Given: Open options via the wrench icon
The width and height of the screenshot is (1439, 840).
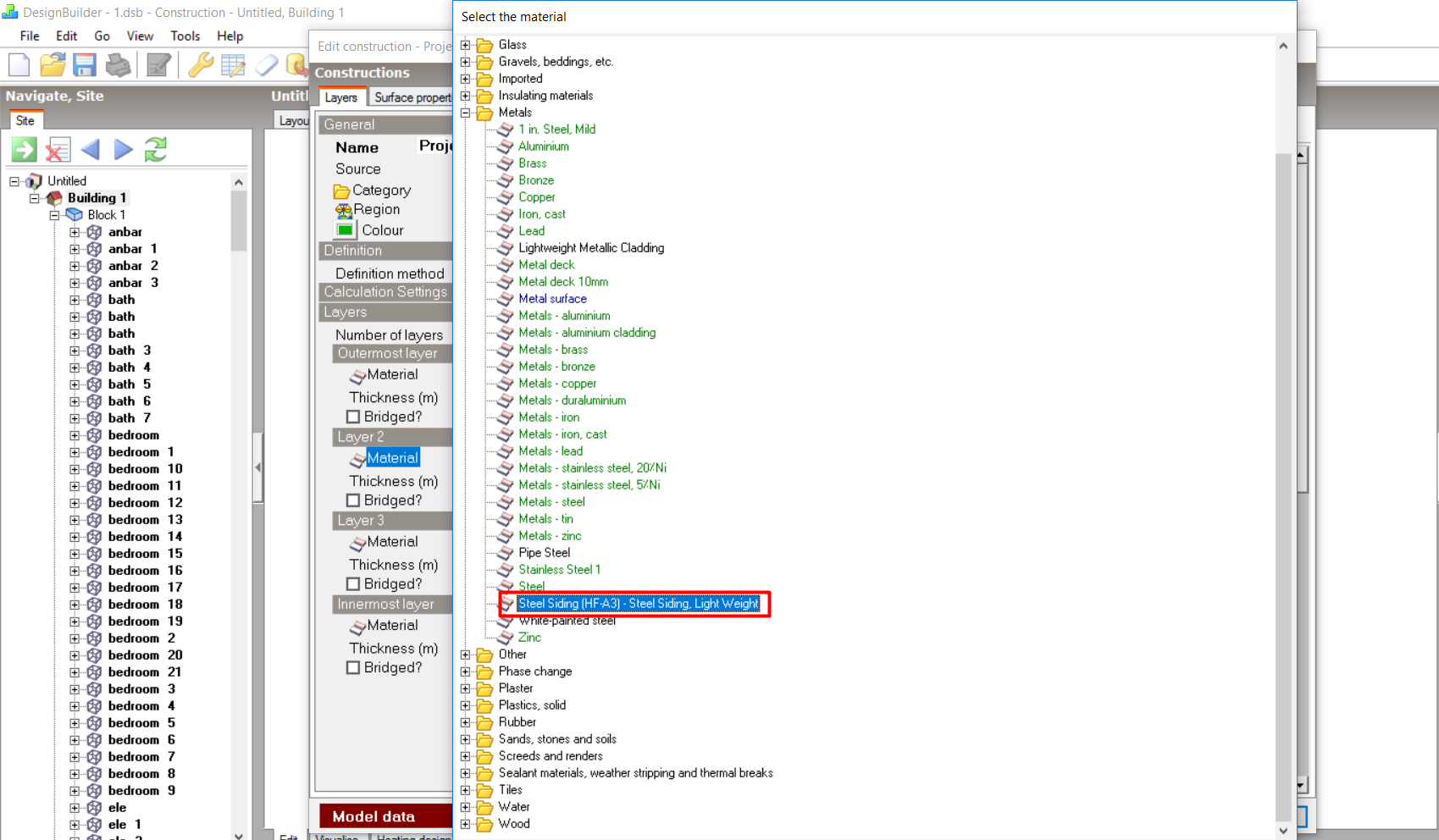Looking at the screenshot, I should click(x=200, y=64).
